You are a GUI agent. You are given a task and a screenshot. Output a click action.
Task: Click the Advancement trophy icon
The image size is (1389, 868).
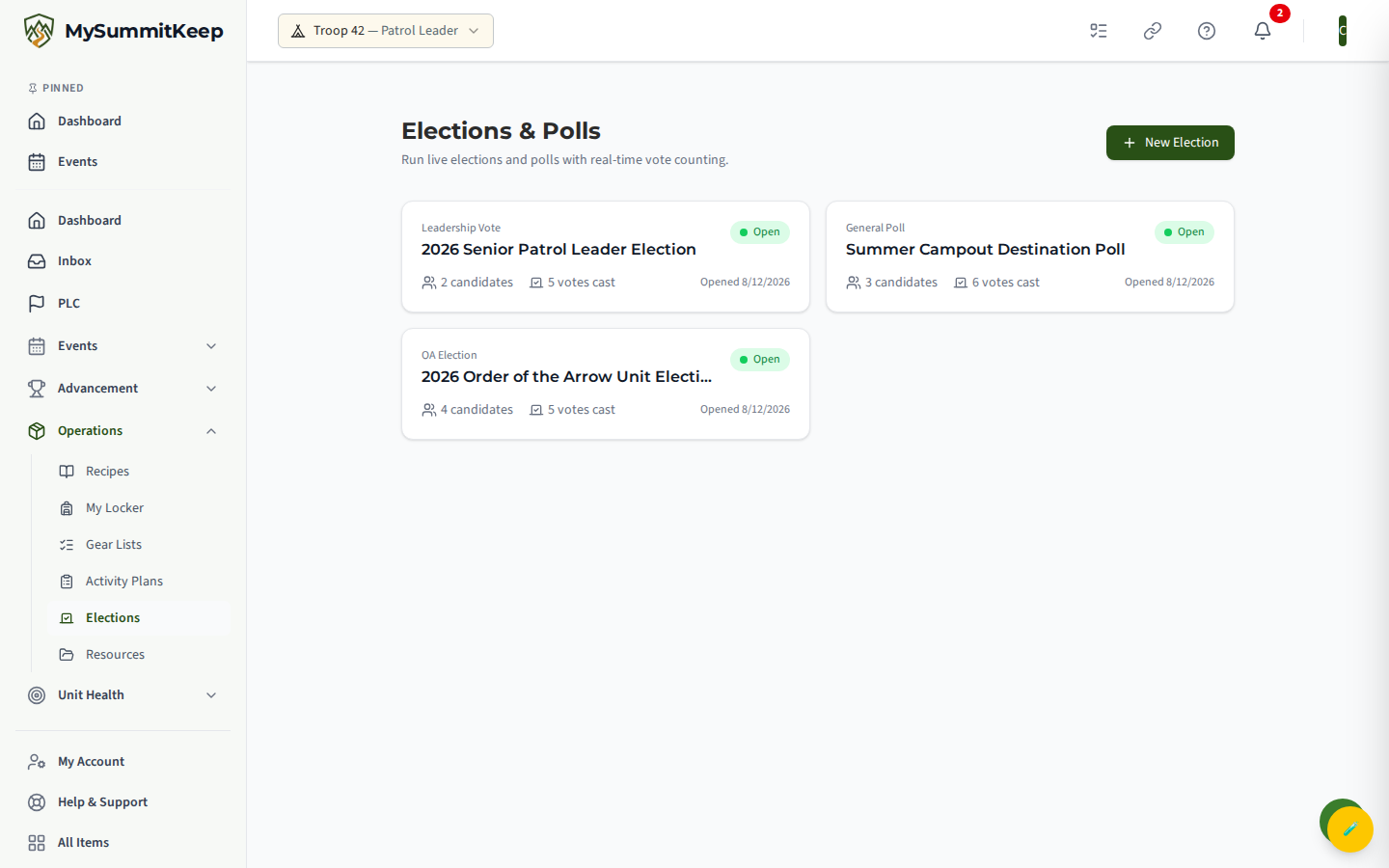(37, 389)
